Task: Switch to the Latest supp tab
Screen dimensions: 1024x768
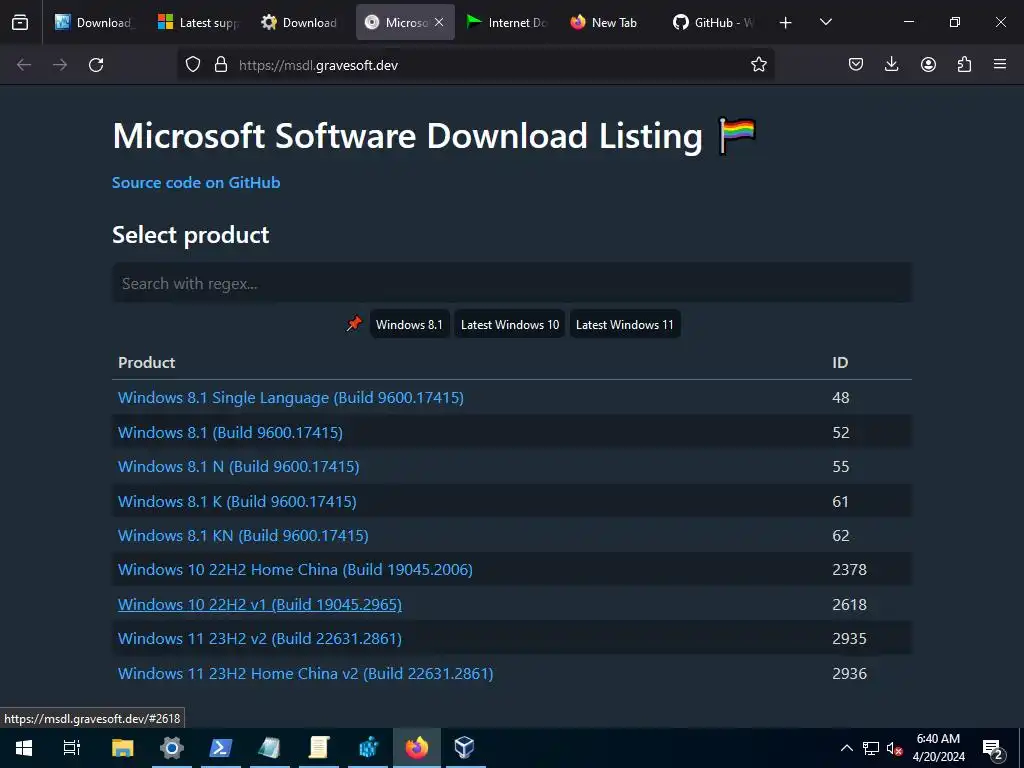Action: click(199, 22)
